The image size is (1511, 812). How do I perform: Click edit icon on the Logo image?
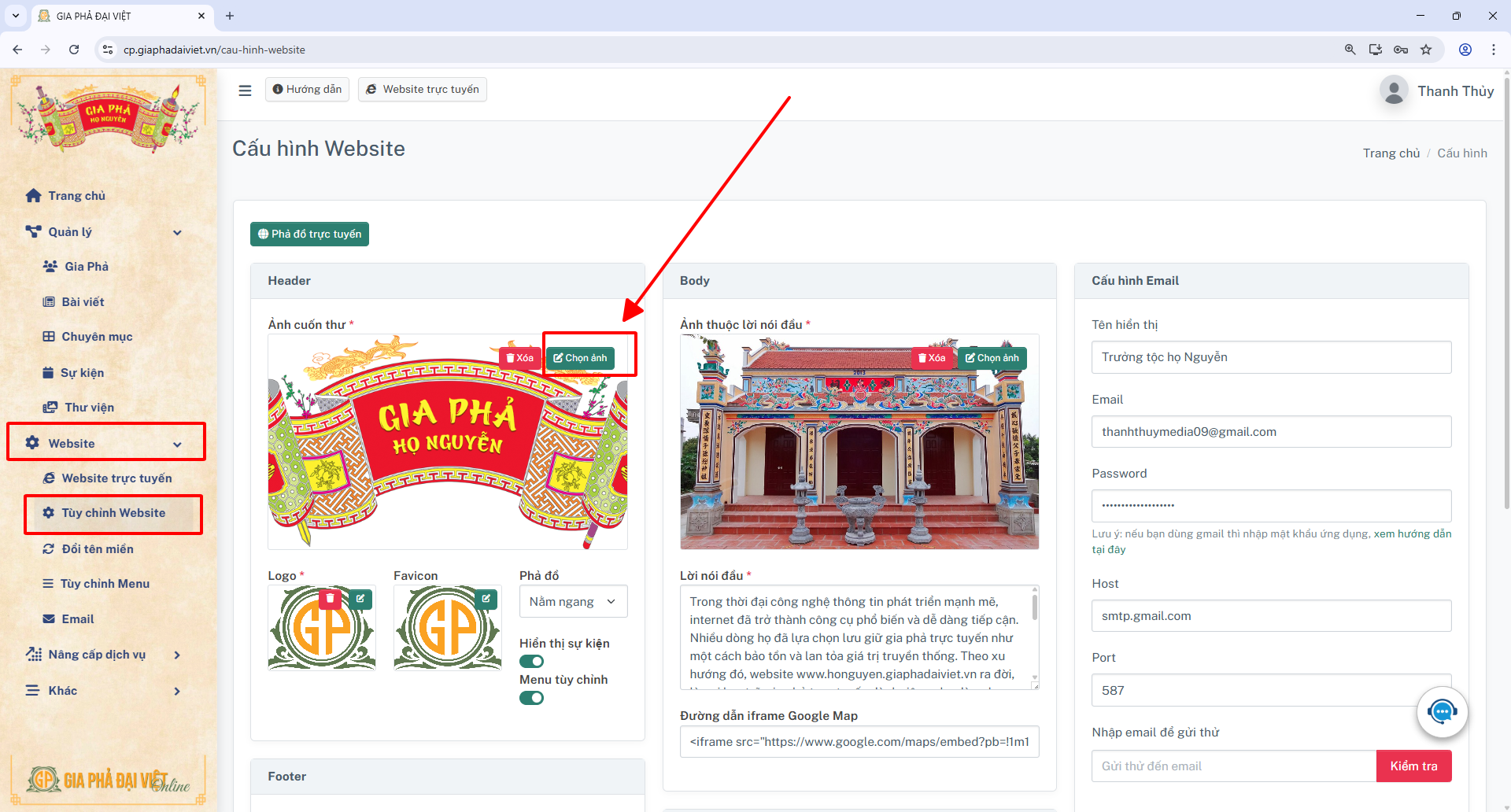pyautogui.click(x=360, y=599)
